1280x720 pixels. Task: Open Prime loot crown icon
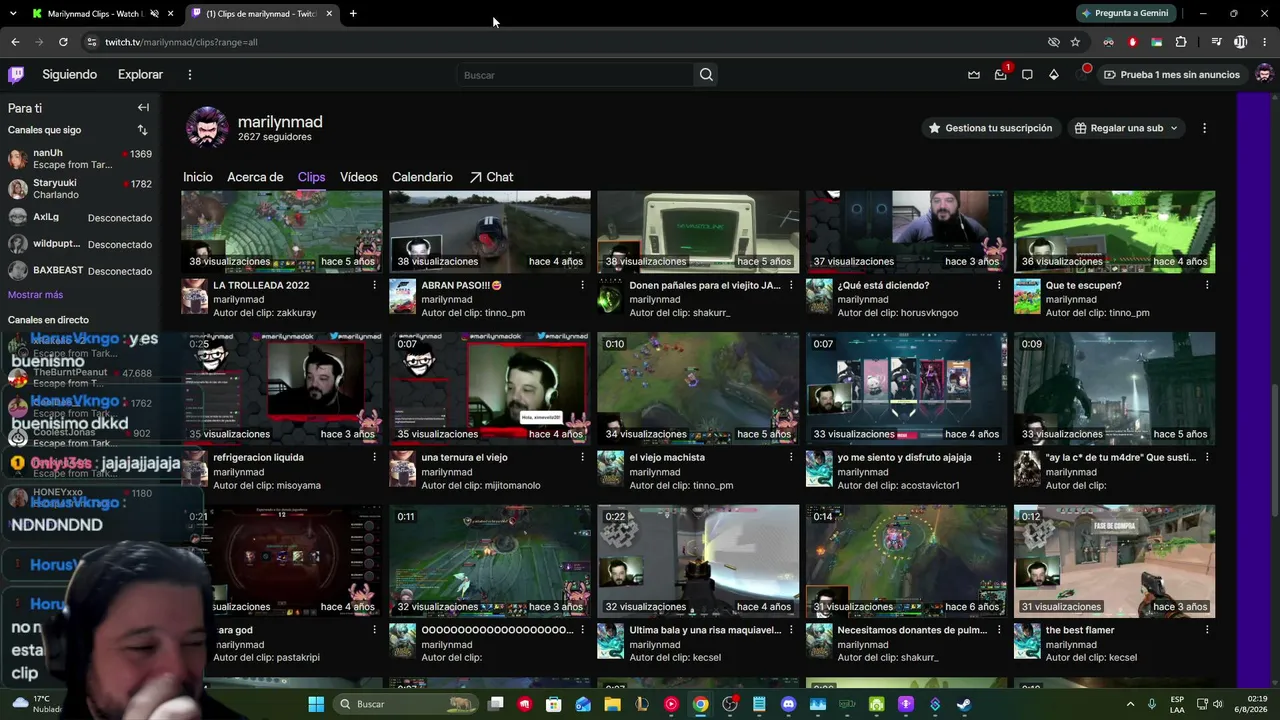pos(974,75)
